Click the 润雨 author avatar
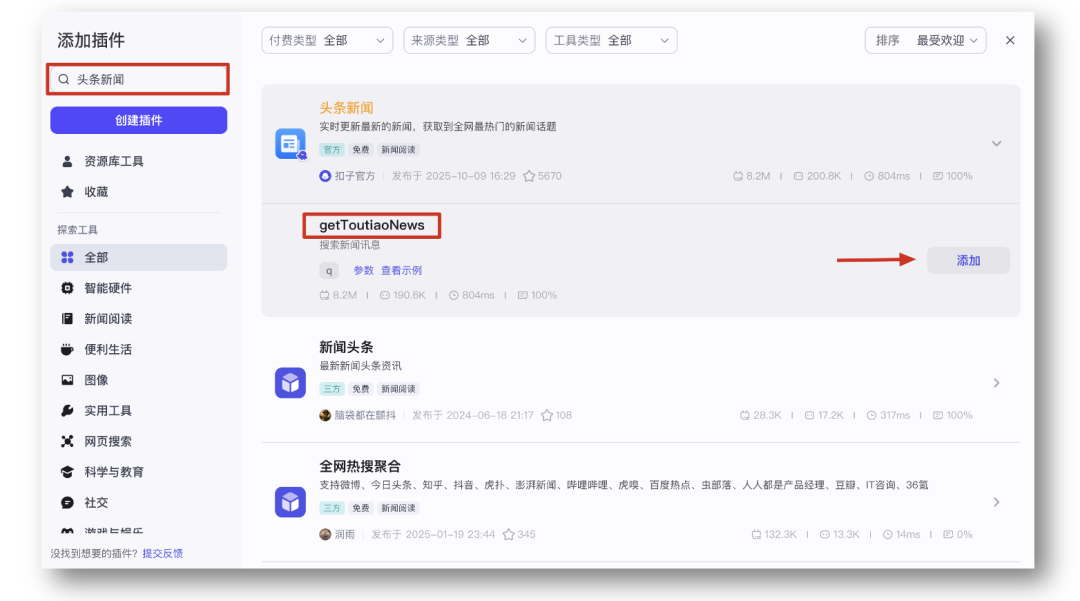Screen dimensions: 1080x601 click(x=325, y=534)
